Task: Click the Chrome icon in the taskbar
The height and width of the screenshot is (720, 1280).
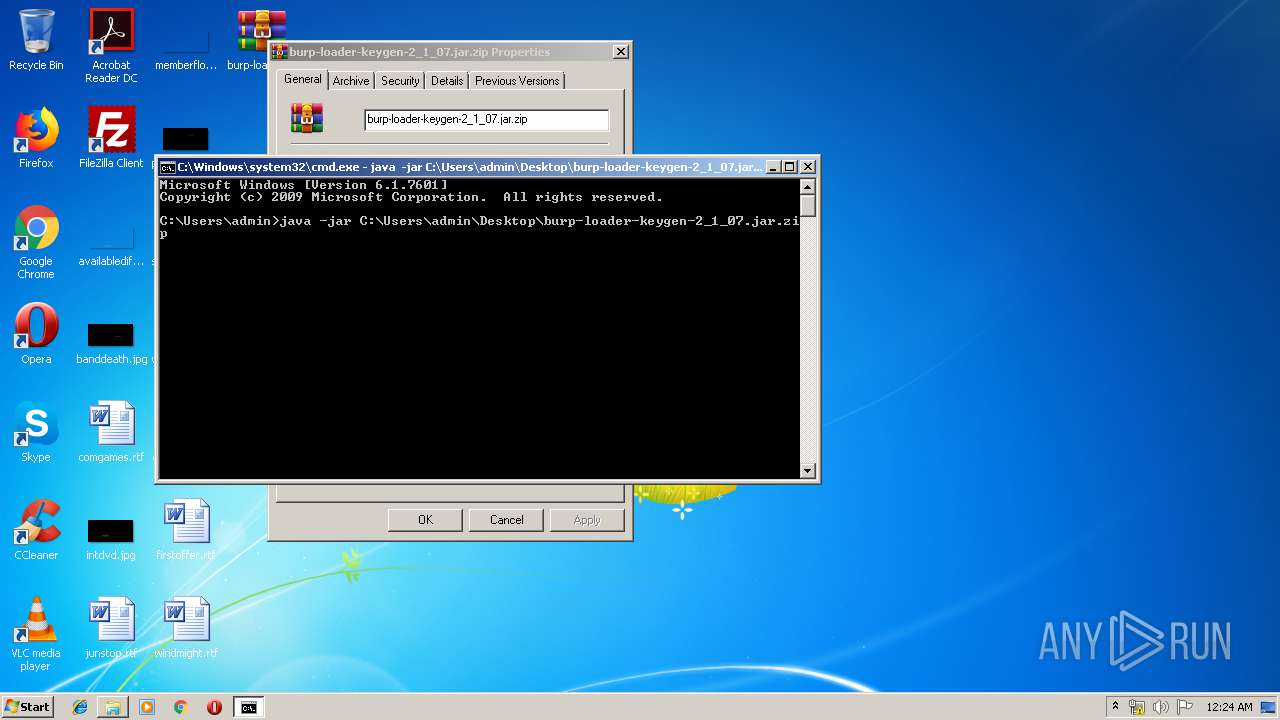Action: 181,707
